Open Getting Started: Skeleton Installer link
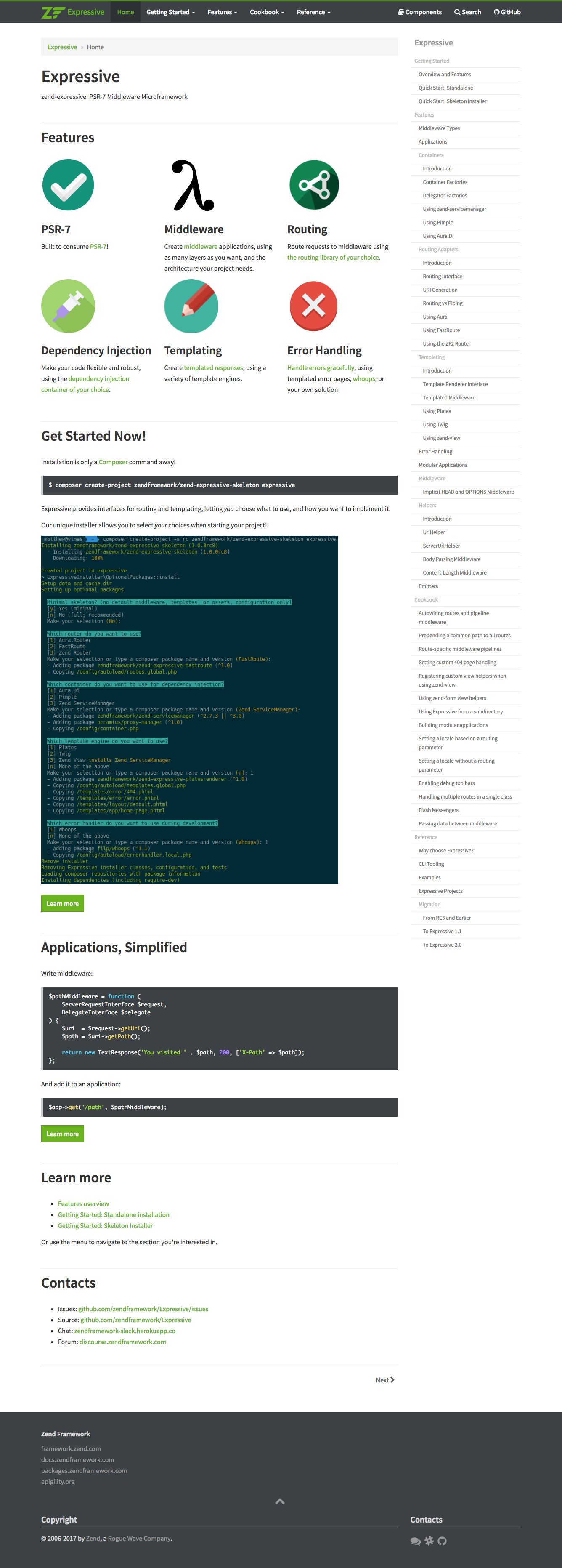562x1568 pixels. (105, 1225)
